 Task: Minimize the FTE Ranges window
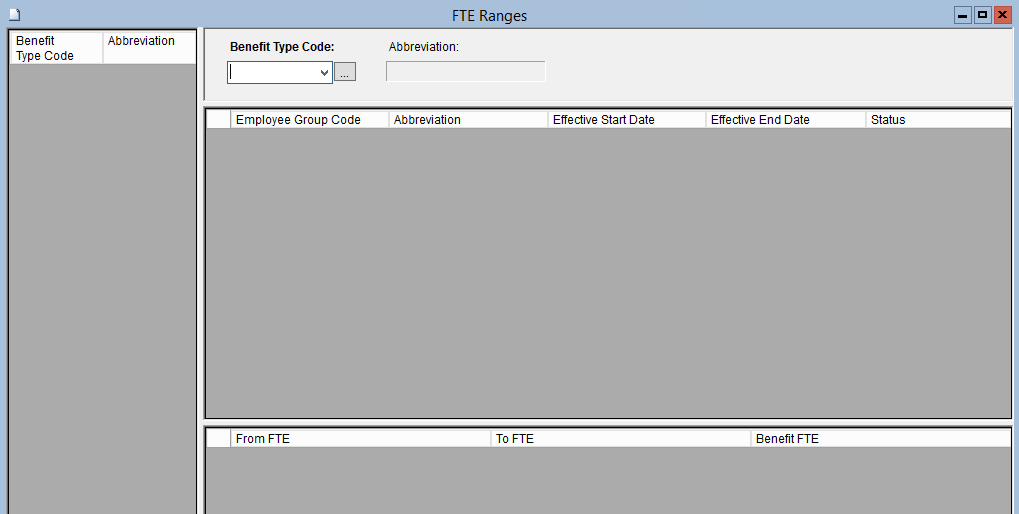click(962, 15)
